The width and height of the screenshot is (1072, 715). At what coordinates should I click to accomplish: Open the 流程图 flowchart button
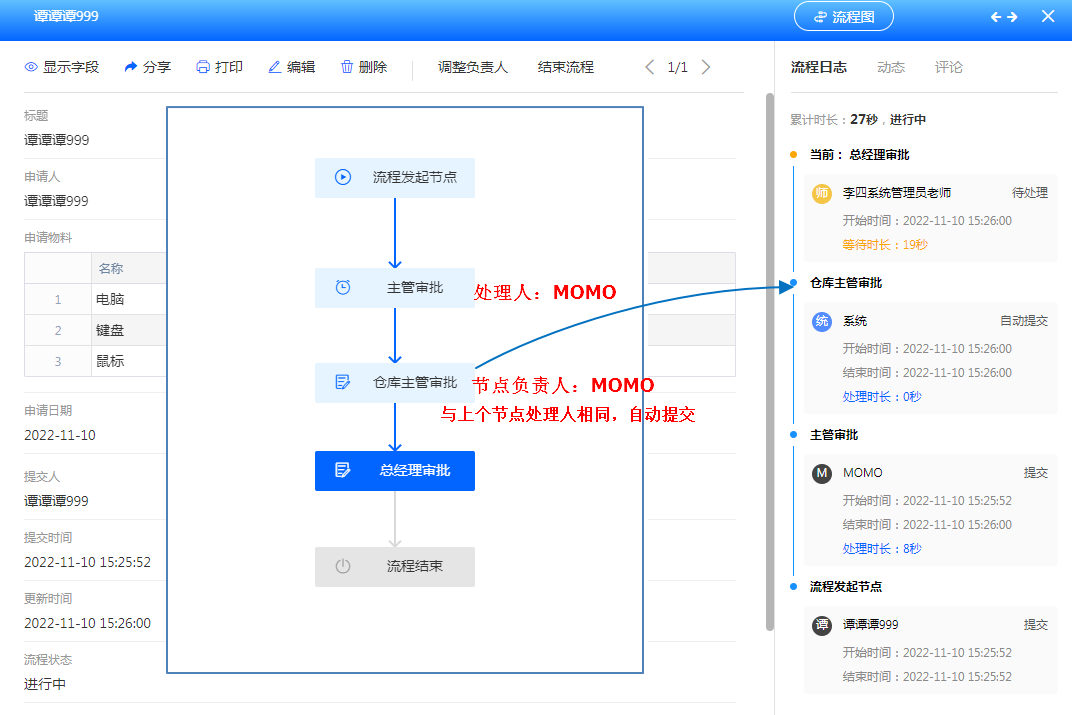click(x=843, y=17)
